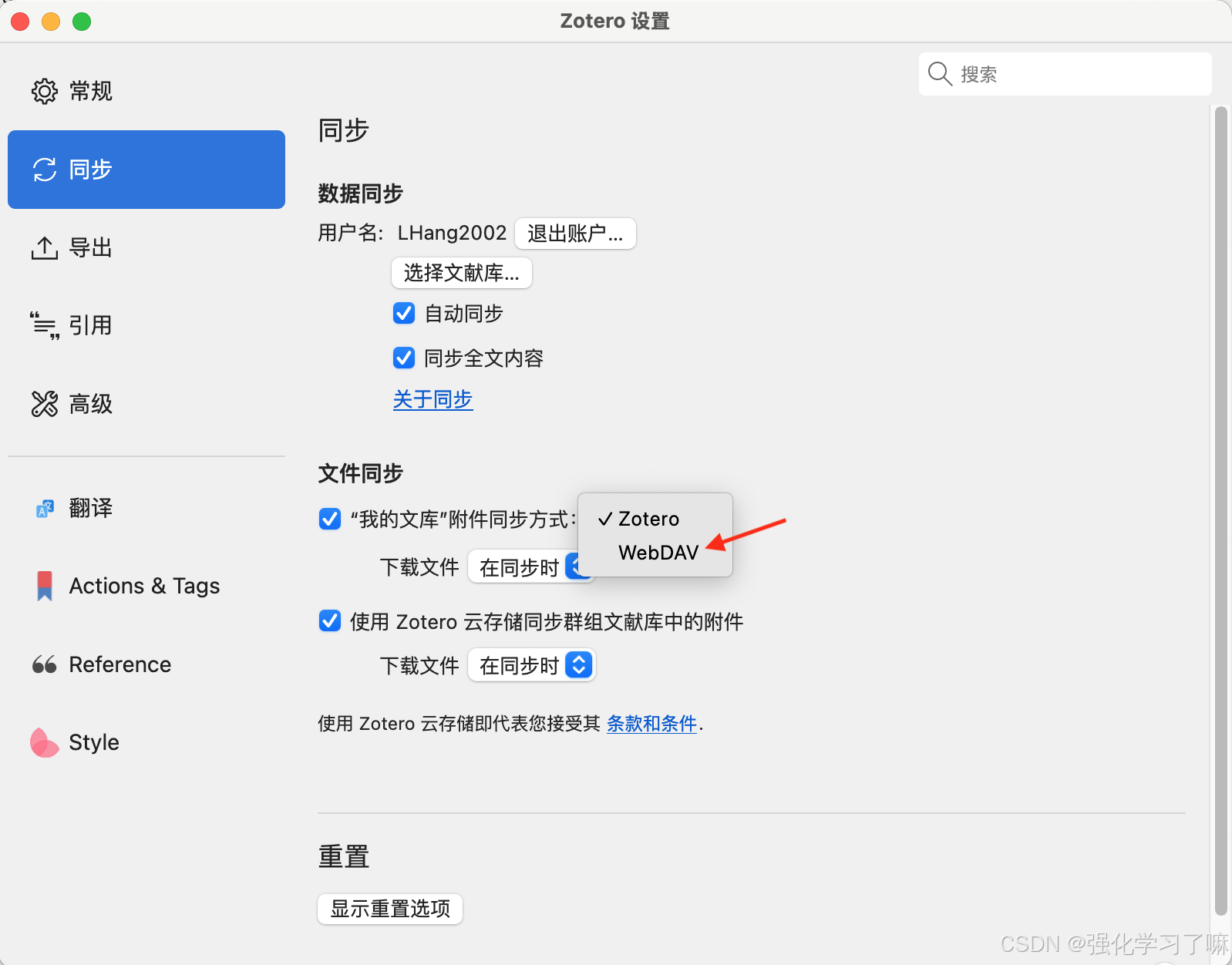
Task: Switch to the 导出 pane
Action: pyautogui.click(x=146, y=248)
